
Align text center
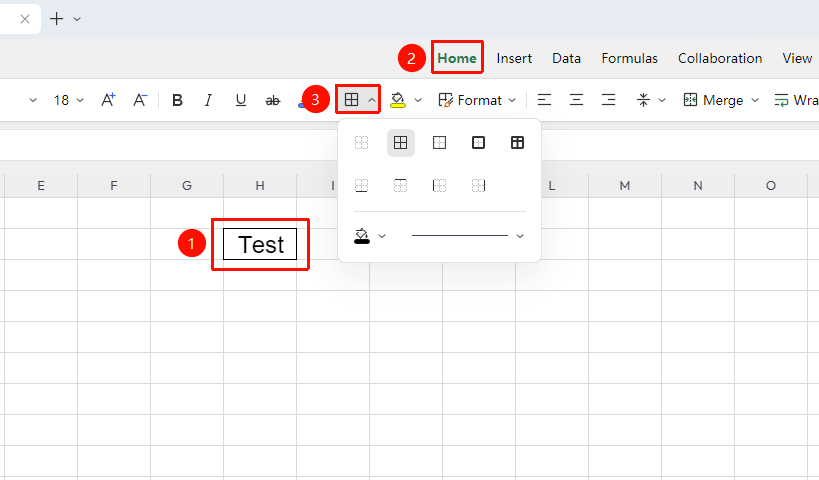pos(576,100)
